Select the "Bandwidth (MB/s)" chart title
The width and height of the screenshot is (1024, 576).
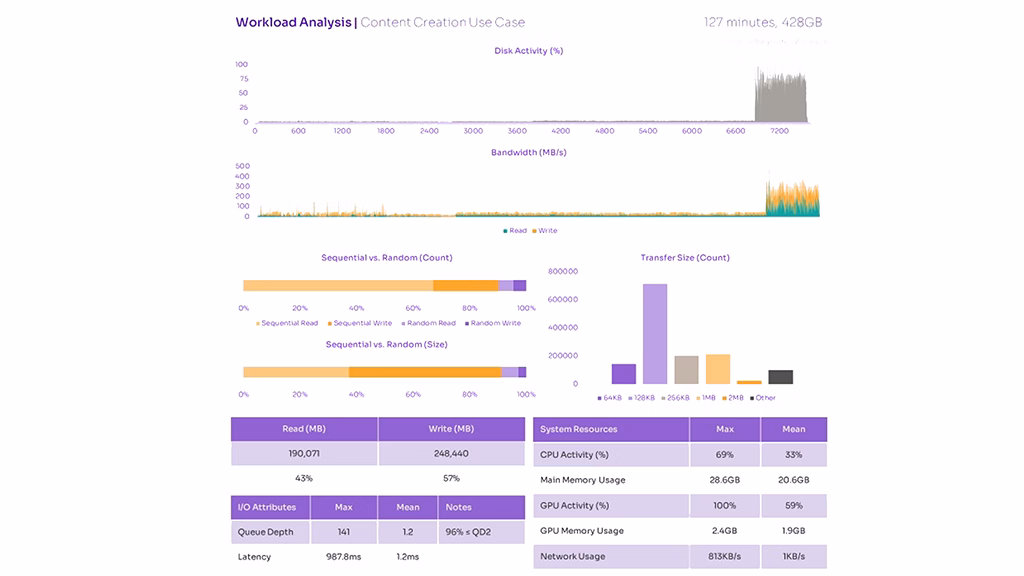click(x=528, y=152)
